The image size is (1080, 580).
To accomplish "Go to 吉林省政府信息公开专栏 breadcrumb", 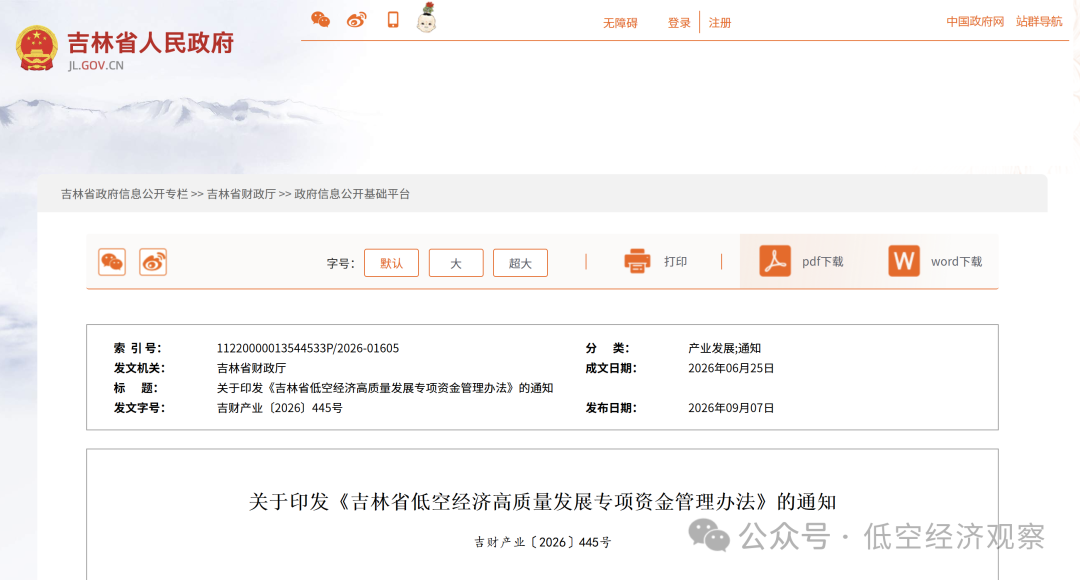I will 124,194.
